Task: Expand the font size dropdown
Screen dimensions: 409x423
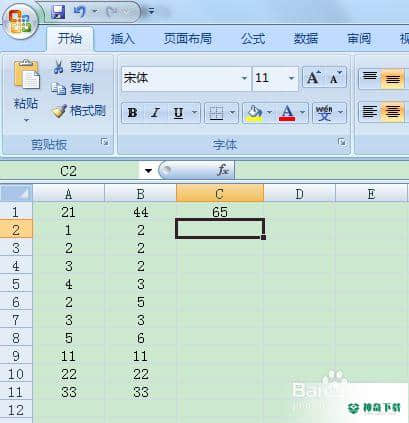Action: pos(291,78)
